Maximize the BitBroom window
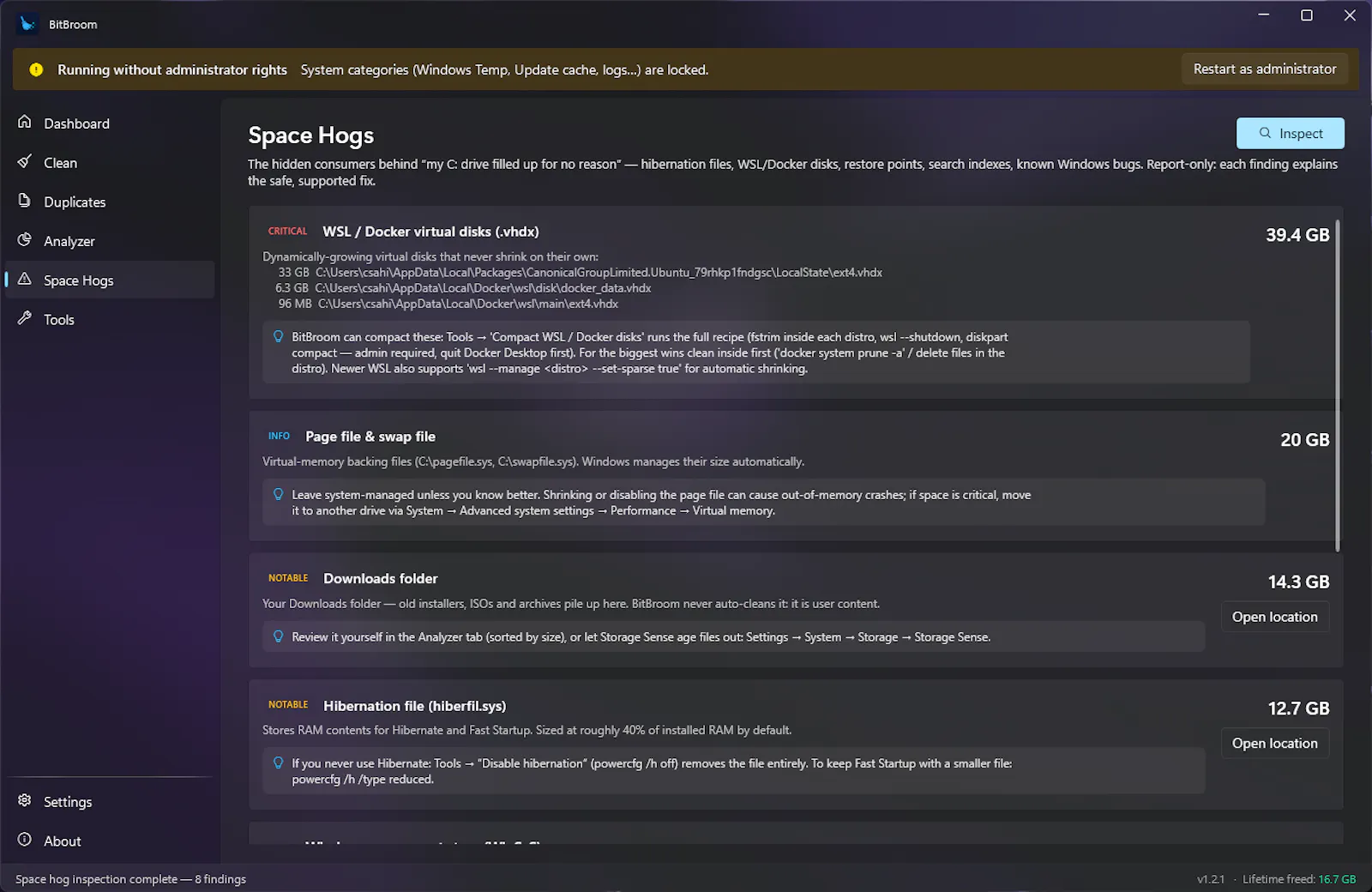The width and height of the screenshot is (1372, 892). [x=1307, y=15]
